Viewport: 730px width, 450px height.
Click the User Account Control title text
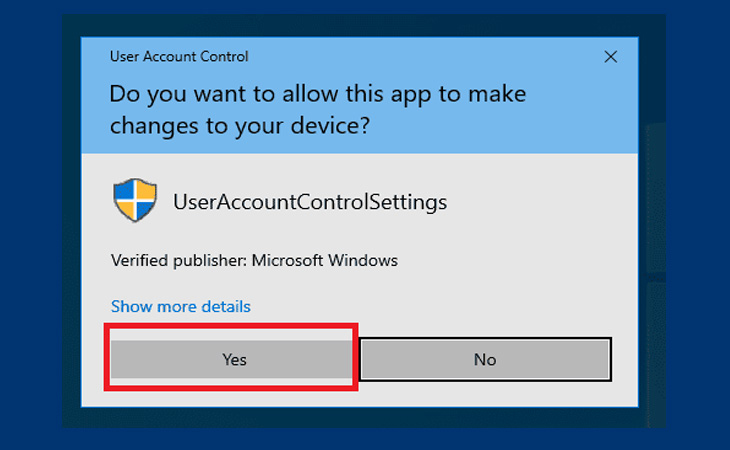click(179, 56)
